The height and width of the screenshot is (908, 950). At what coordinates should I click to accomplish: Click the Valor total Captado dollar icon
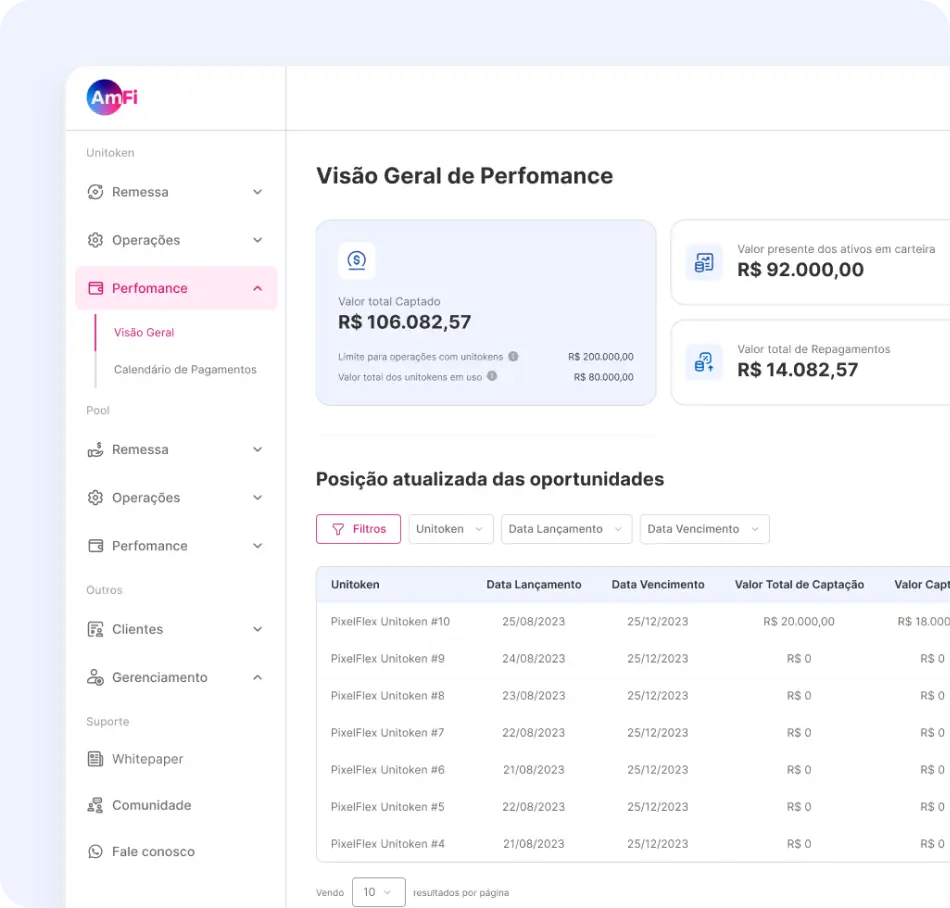pyautogui.click(x=357, y=261)
